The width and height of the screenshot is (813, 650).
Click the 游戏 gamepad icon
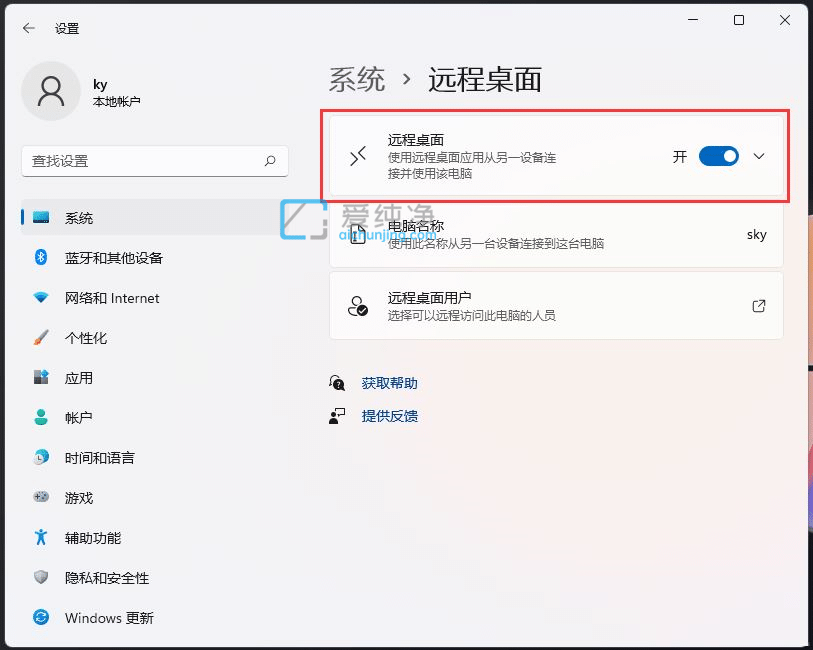(41, 497)
